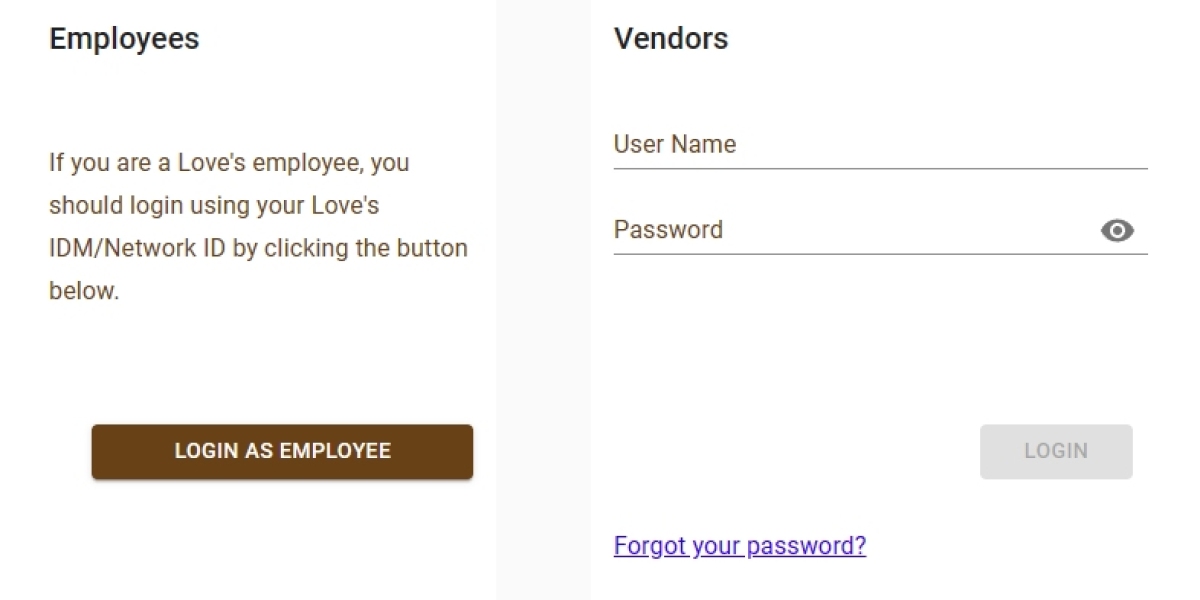Click into the Password input field
1200x600 pixels.
pyautogui.click(x=850, y=230)
